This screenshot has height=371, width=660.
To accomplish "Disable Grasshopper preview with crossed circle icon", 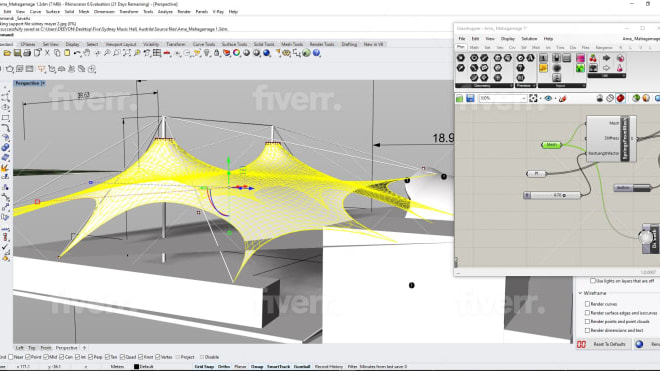I will pos(610,99).
